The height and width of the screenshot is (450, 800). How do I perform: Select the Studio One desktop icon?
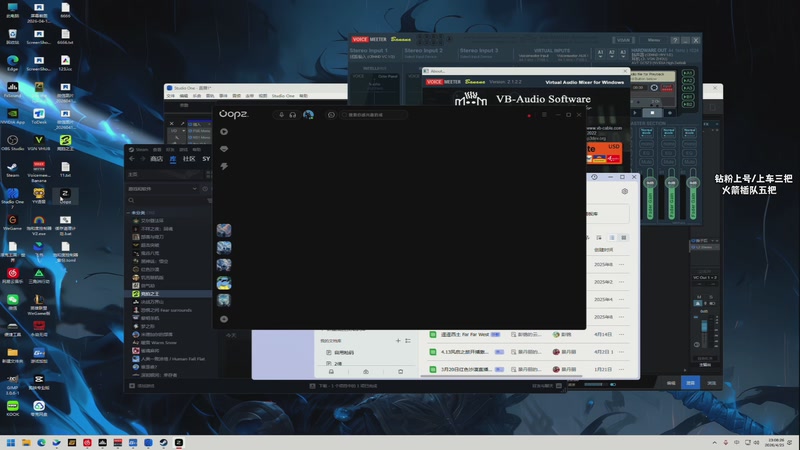coord(13,197)
